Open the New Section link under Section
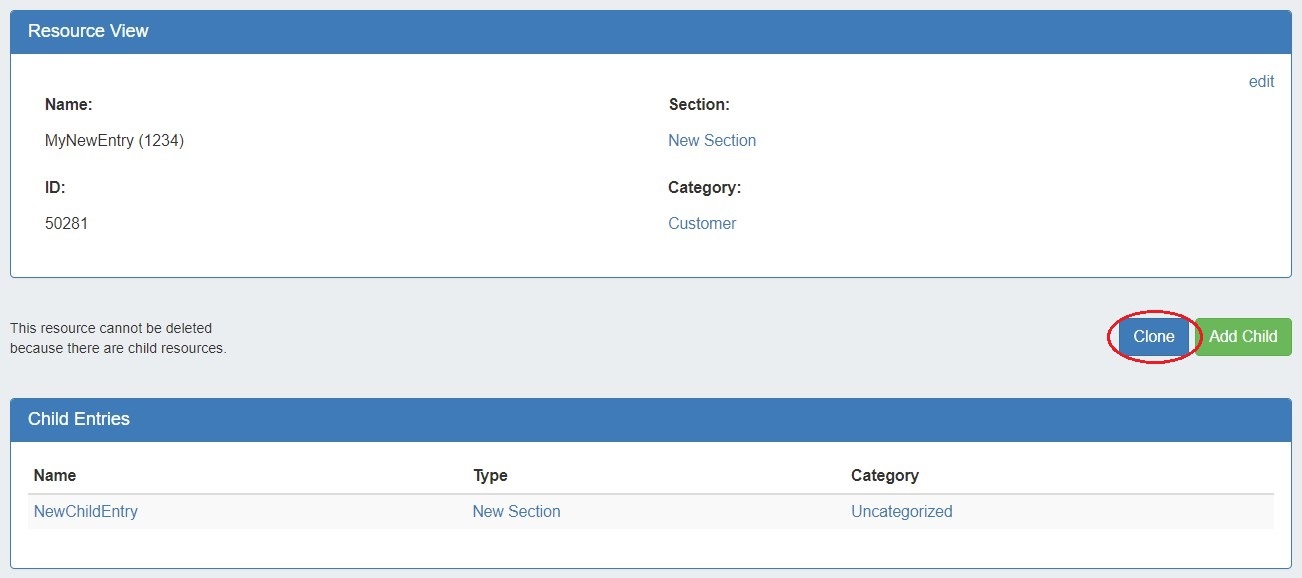The height and width of the screenshot is (578, 1302). (712, 141)
